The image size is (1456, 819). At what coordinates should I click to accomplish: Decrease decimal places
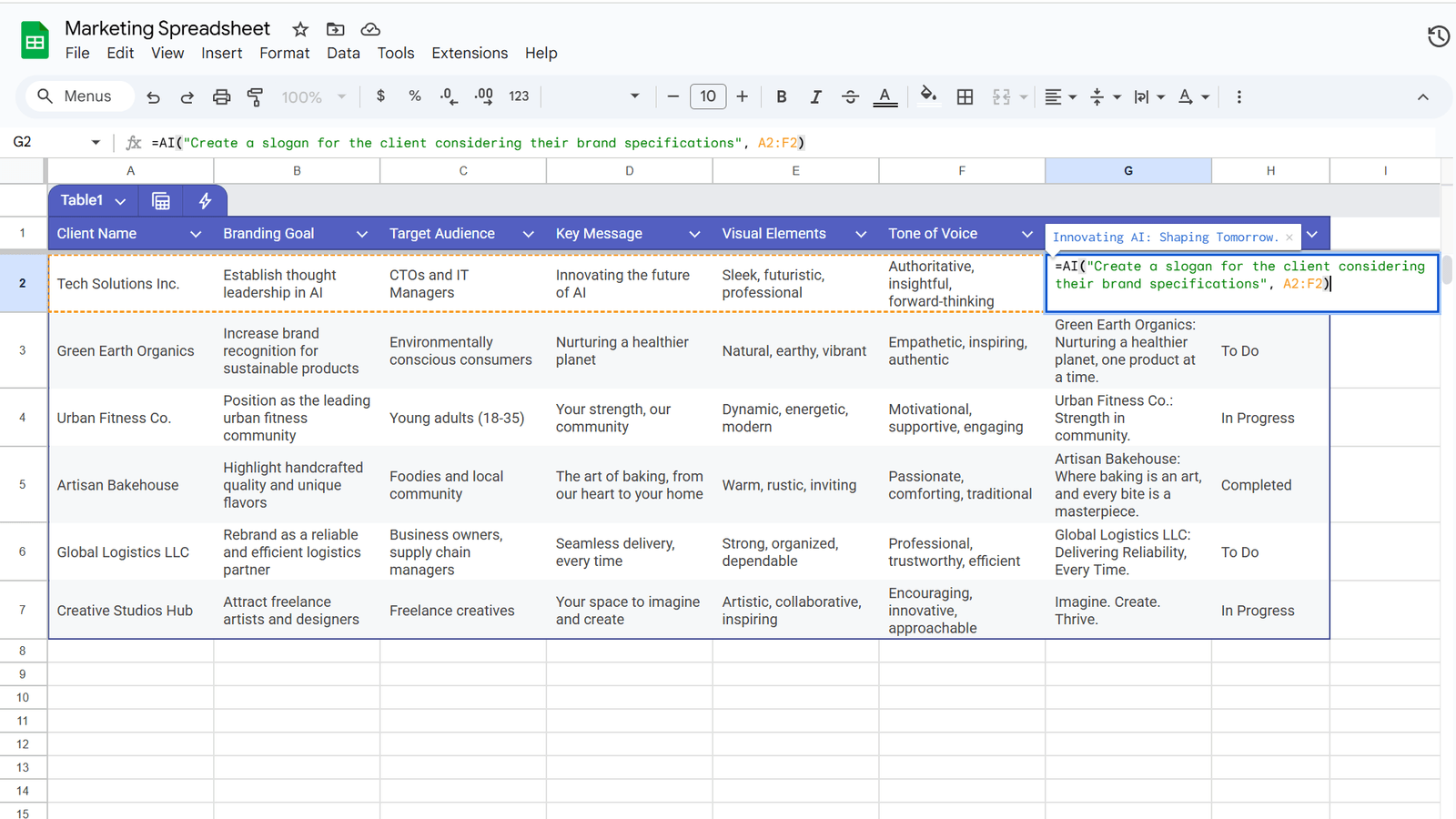pyautogui.click(x=447, y=96)
